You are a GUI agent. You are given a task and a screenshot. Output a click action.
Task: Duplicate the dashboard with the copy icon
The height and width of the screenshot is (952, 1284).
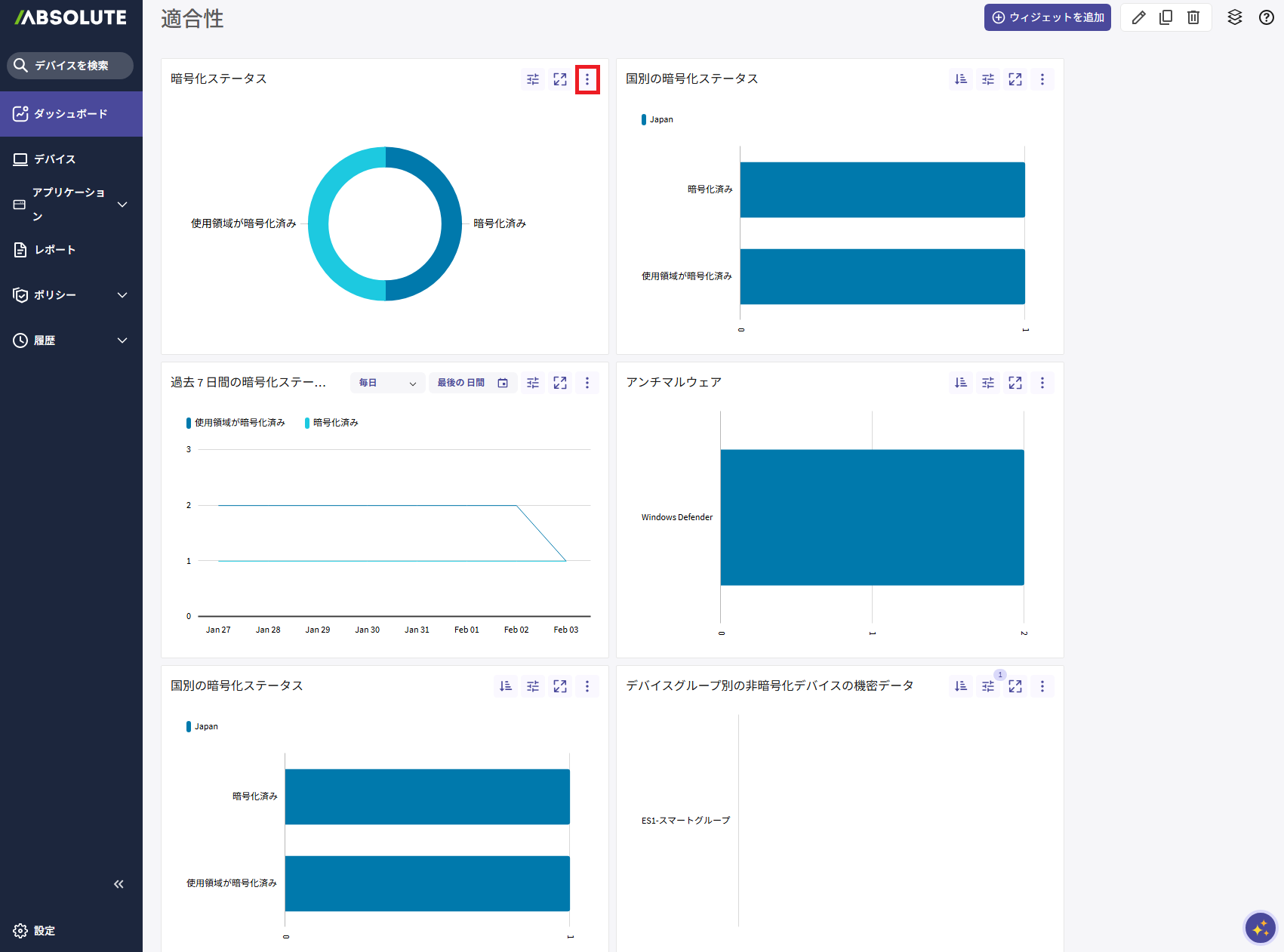click(1166, 17)
